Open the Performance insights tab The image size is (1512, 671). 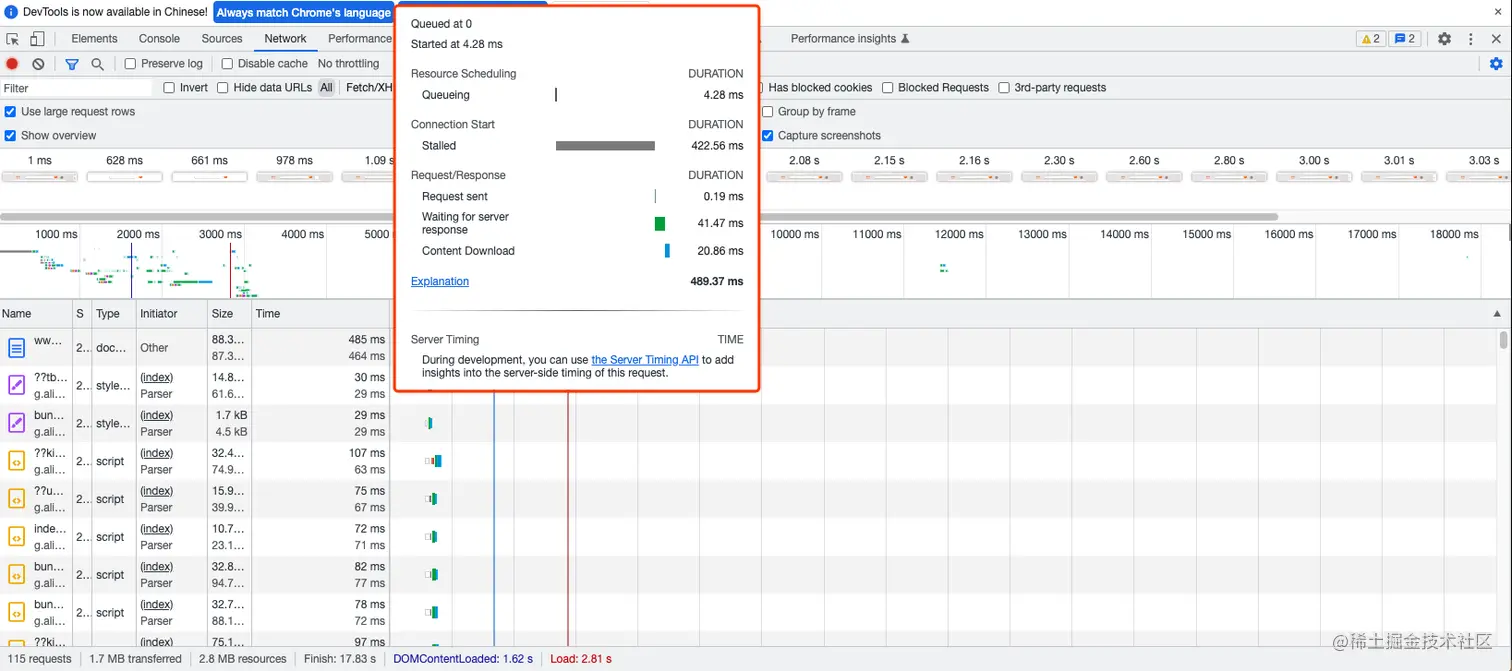pyautogui.click(x=850, y=39)
